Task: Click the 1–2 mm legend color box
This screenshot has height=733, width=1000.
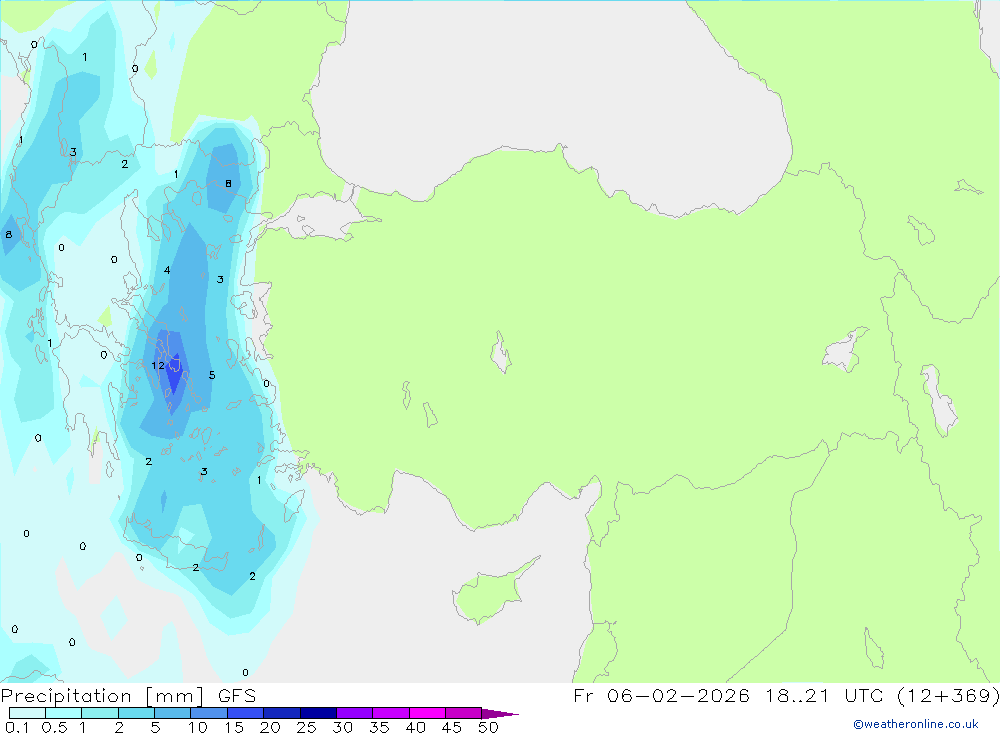Action: [x=100, y=713]
